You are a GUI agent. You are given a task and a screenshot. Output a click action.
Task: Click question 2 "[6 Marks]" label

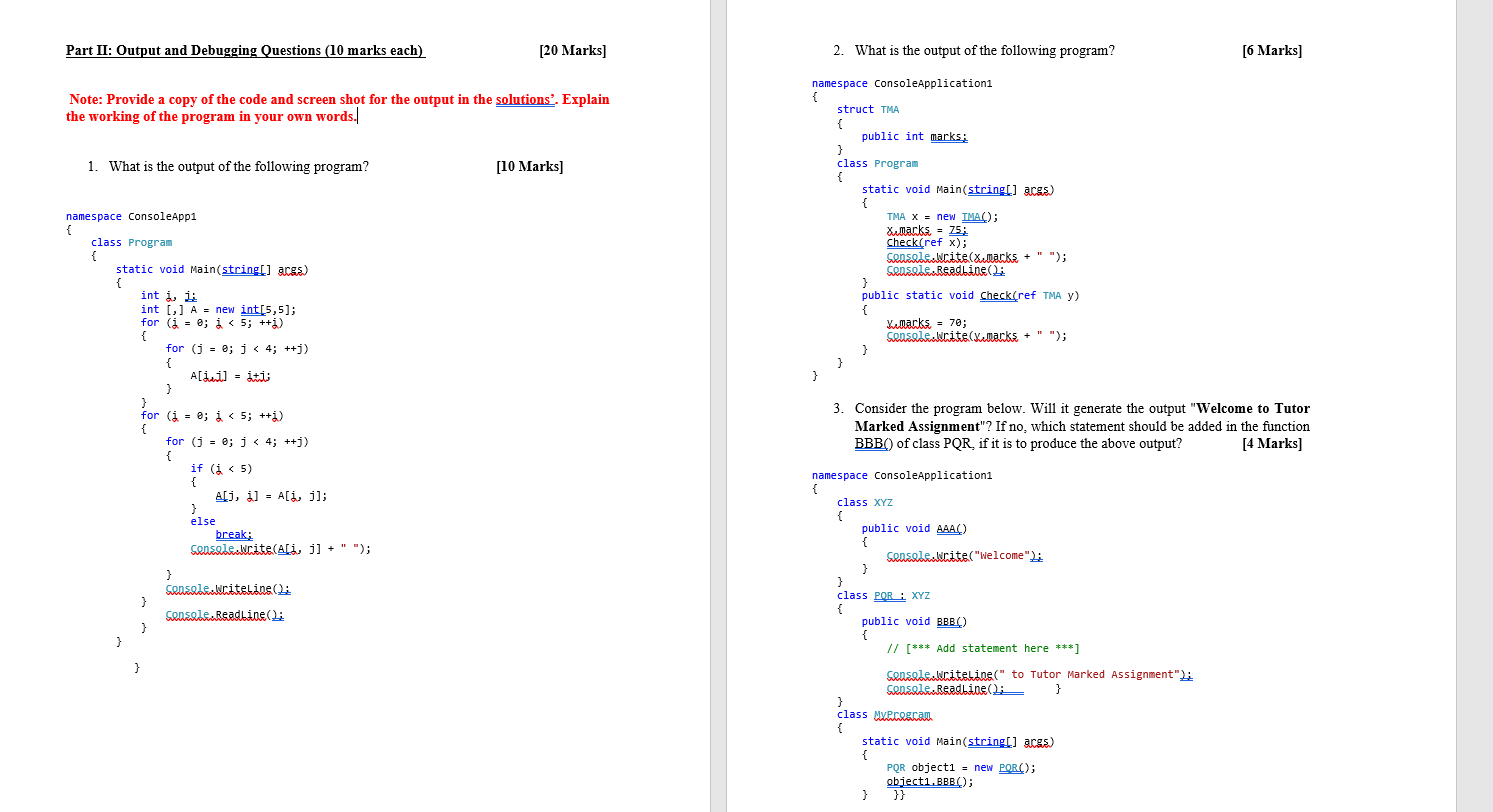pos(1271,50)
